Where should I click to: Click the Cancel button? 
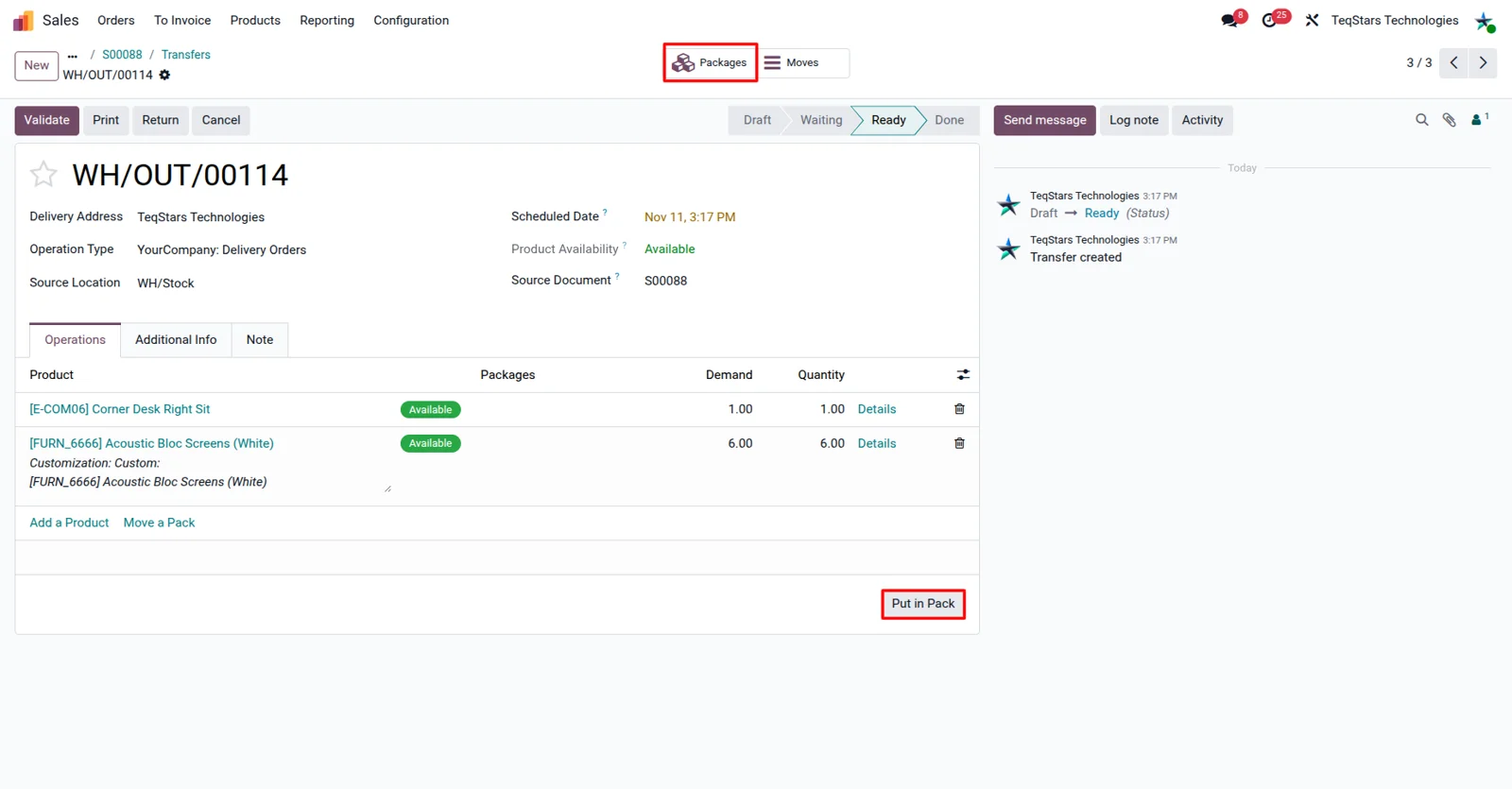click(x=221, y=120)
